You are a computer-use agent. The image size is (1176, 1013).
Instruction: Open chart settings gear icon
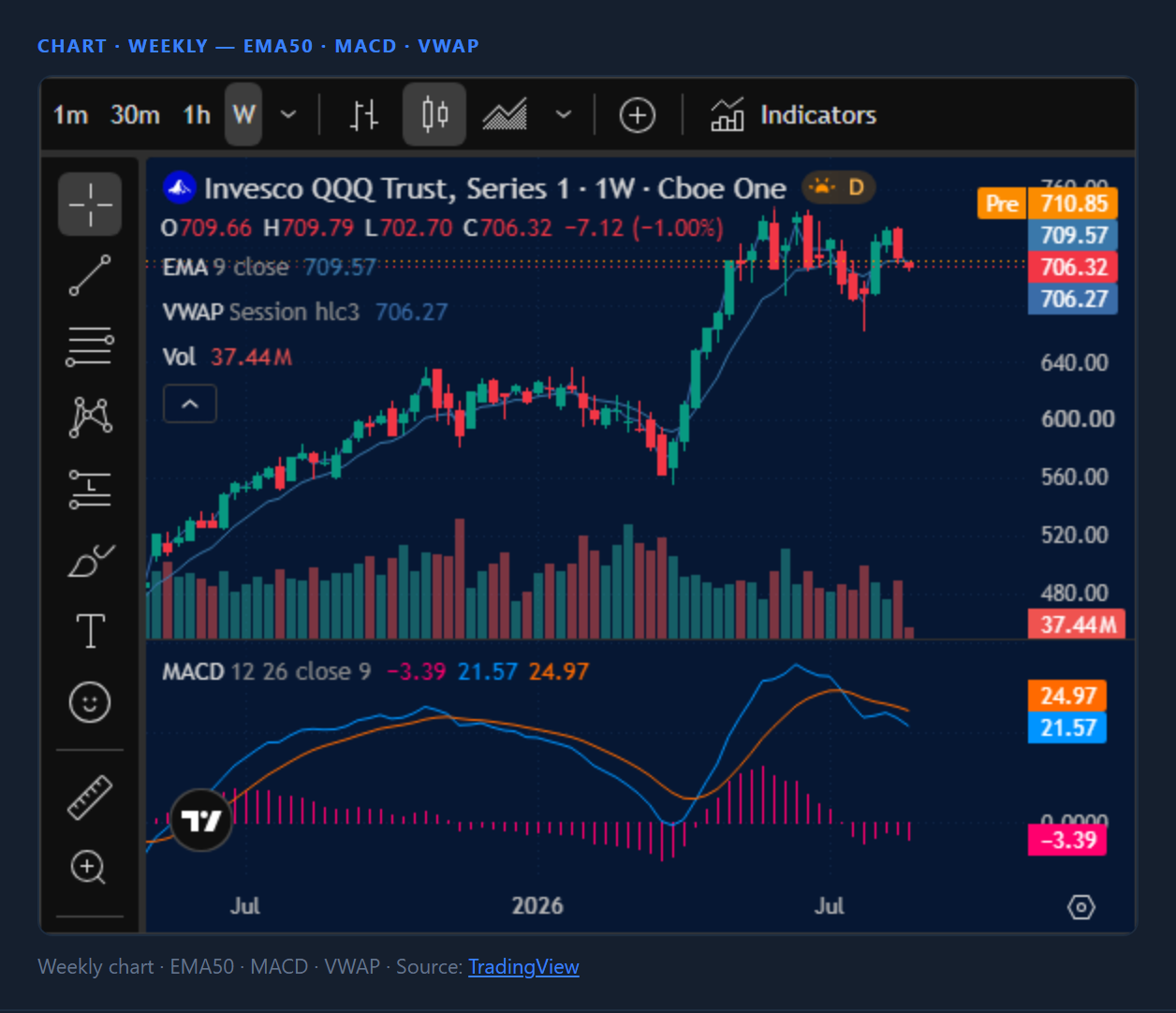pos(1081,907)
